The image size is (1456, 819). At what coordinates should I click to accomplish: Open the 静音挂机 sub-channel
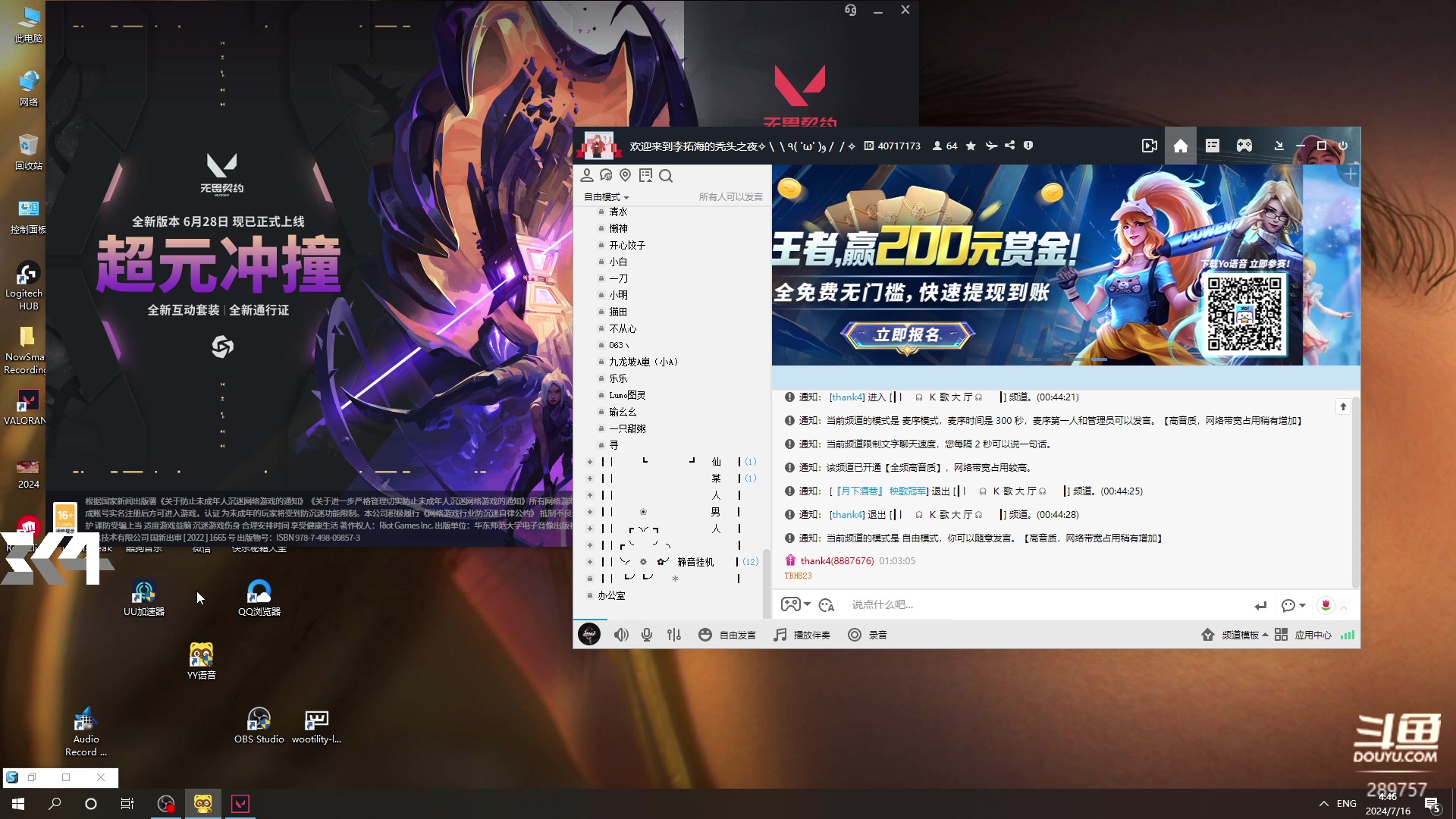pyautogui.click(x=695, y=562)
